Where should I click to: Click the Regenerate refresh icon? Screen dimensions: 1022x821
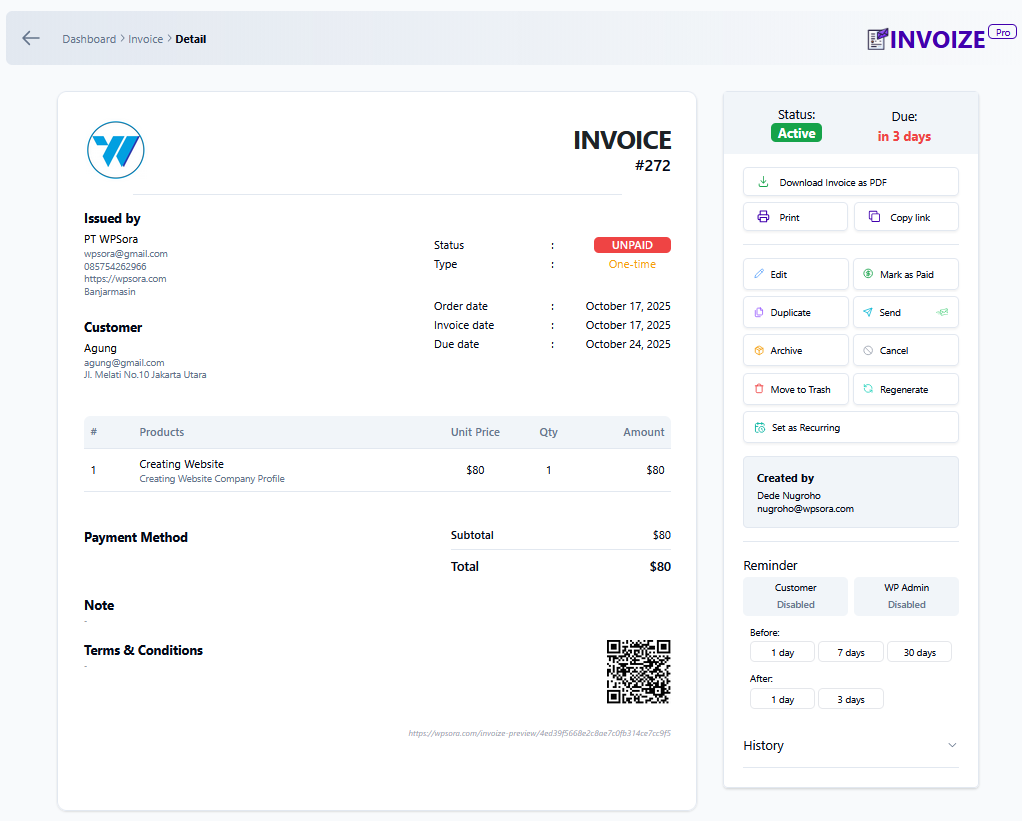866,389
